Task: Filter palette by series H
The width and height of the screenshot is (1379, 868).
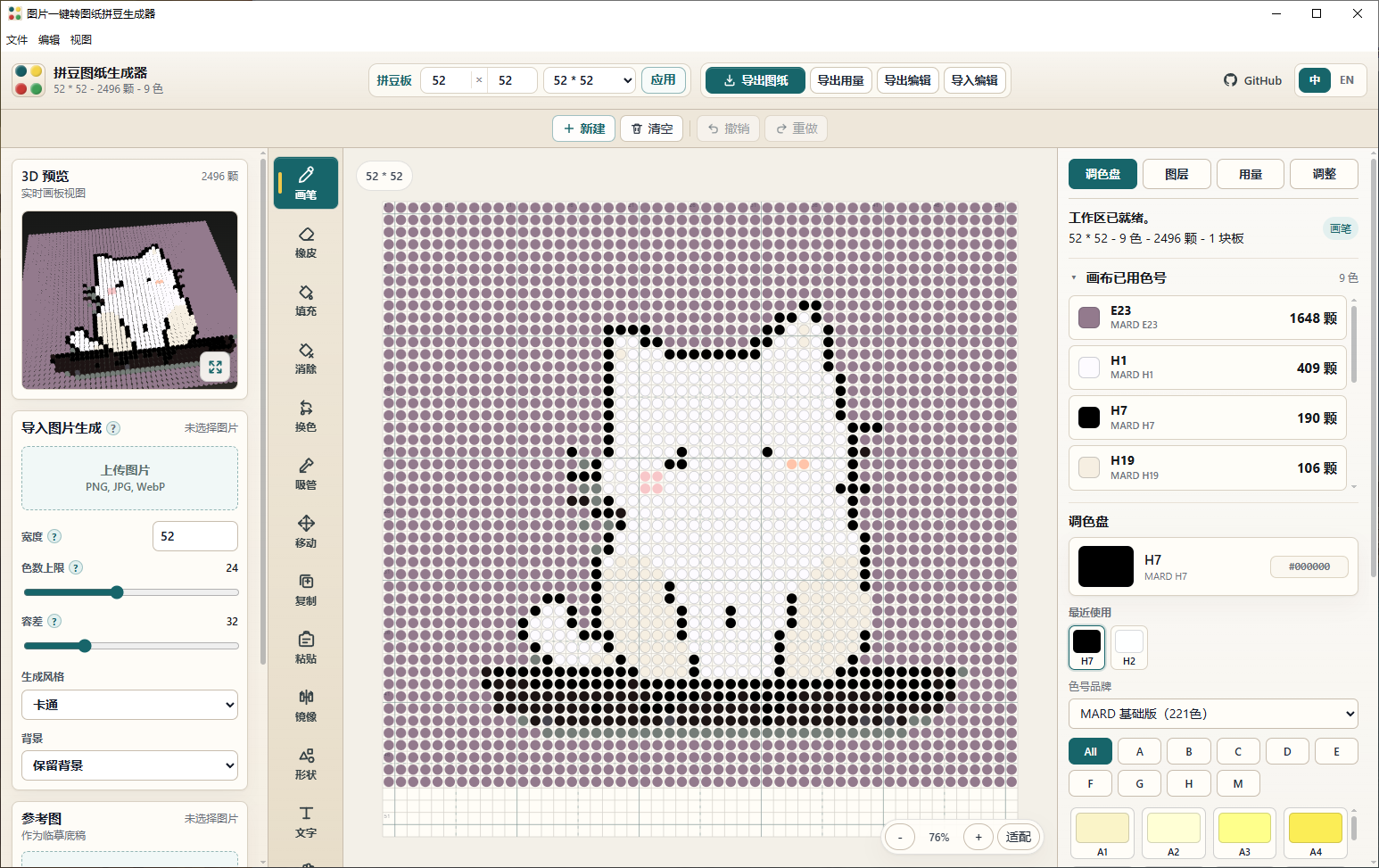Action: tap(1189, 783)
